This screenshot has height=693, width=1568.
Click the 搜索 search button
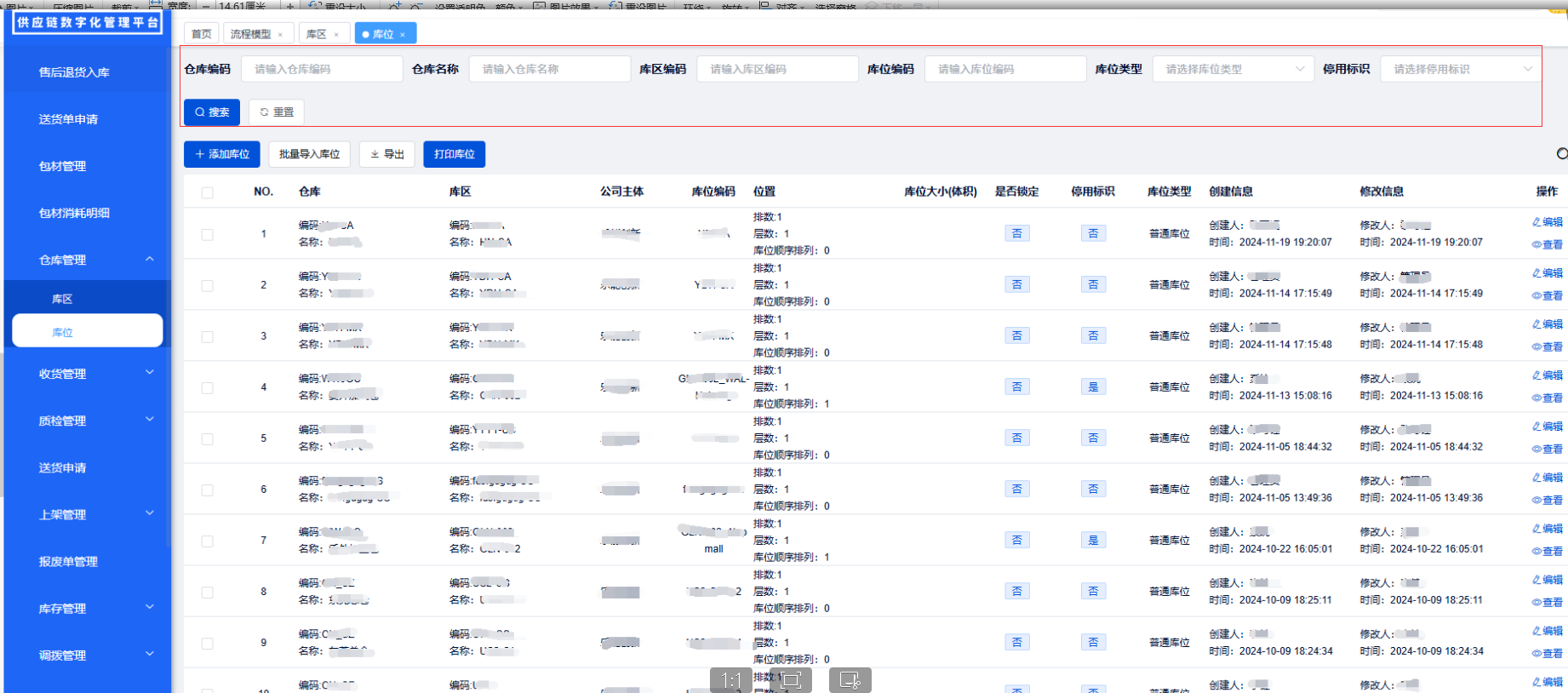(x=212, y=112)
